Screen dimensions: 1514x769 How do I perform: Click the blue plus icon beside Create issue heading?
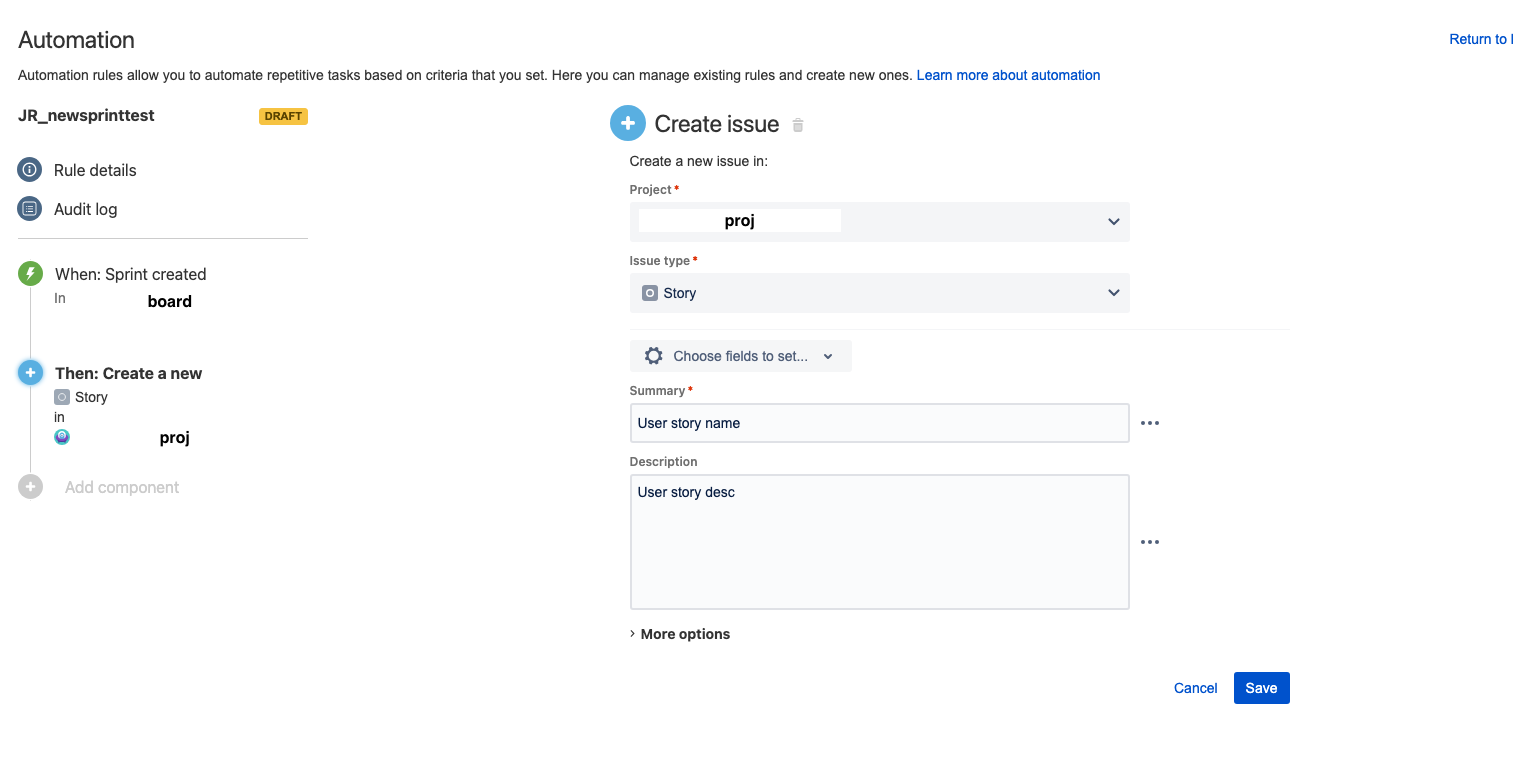coord(628,123)
